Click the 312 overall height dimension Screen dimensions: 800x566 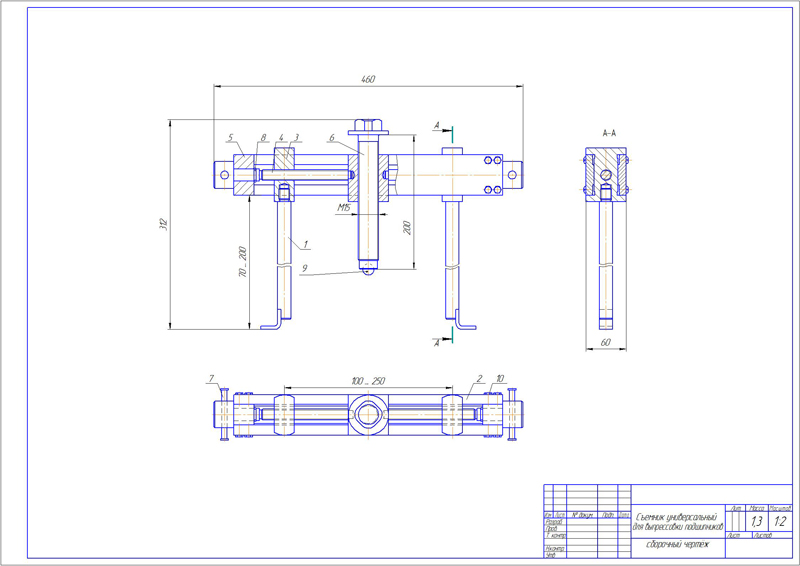point(163,224)
